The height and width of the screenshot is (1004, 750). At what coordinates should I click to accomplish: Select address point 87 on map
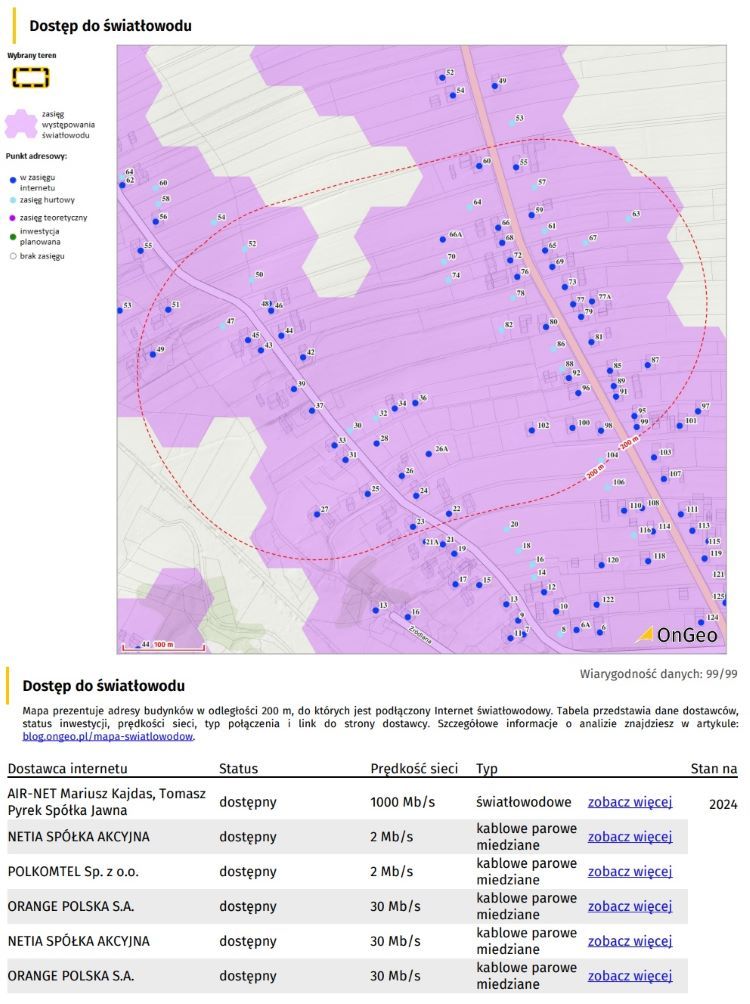(x=648, y=366)
